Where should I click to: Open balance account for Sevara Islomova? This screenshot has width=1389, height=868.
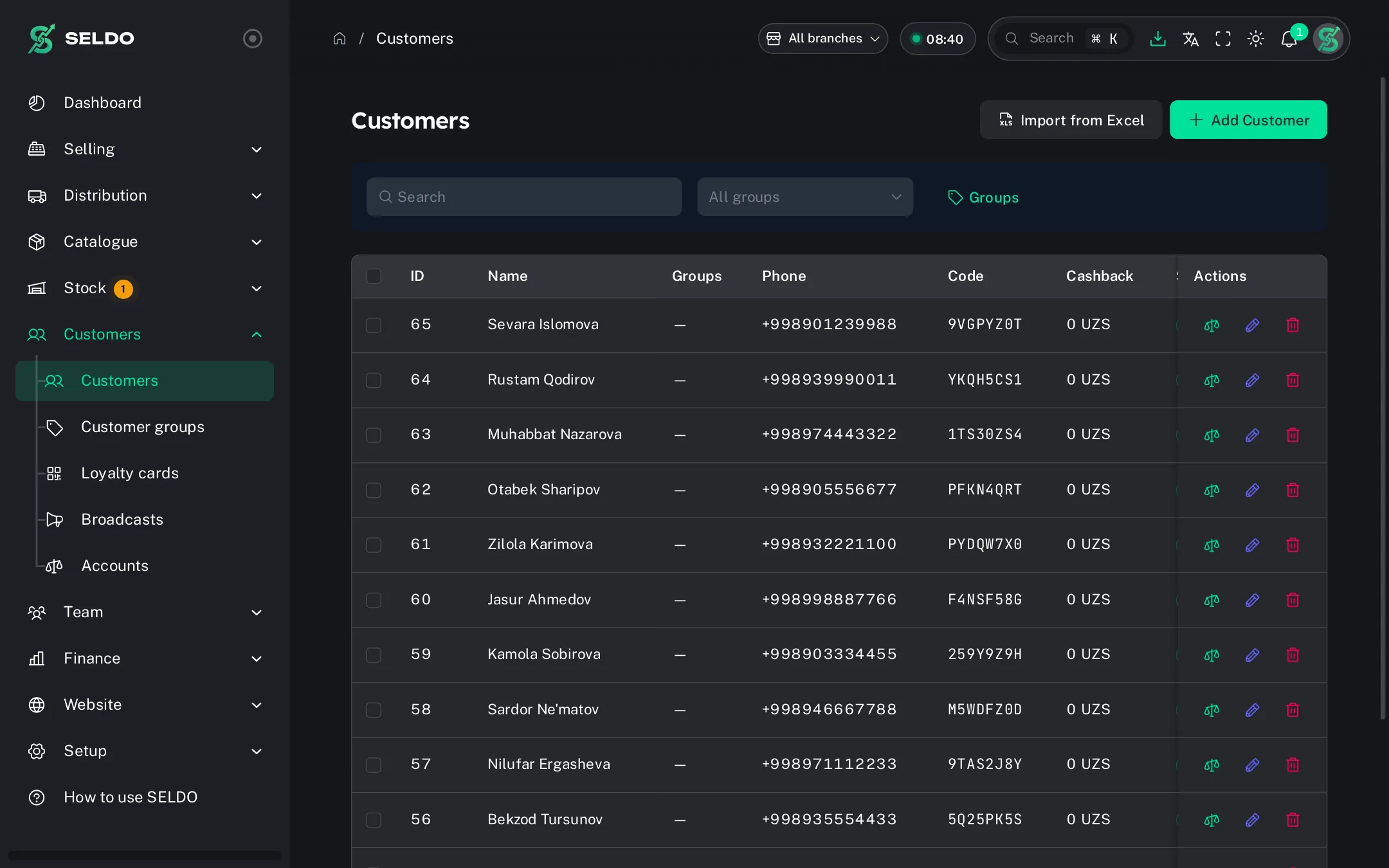[x=1212, y=325]
